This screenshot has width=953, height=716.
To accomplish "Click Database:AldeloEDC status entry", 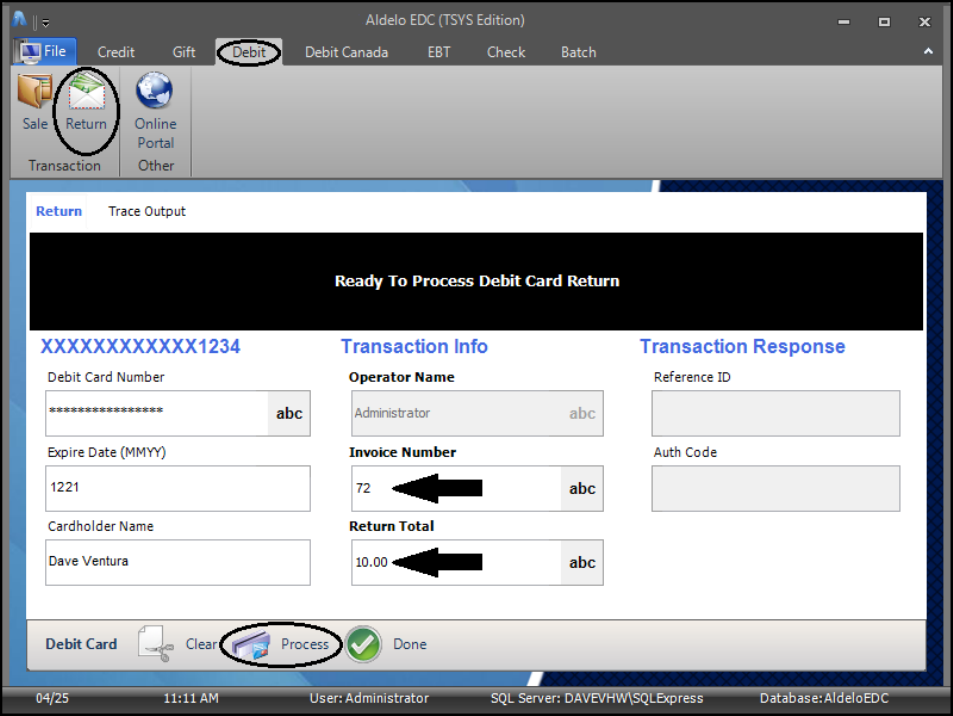I will coord(824,698).
